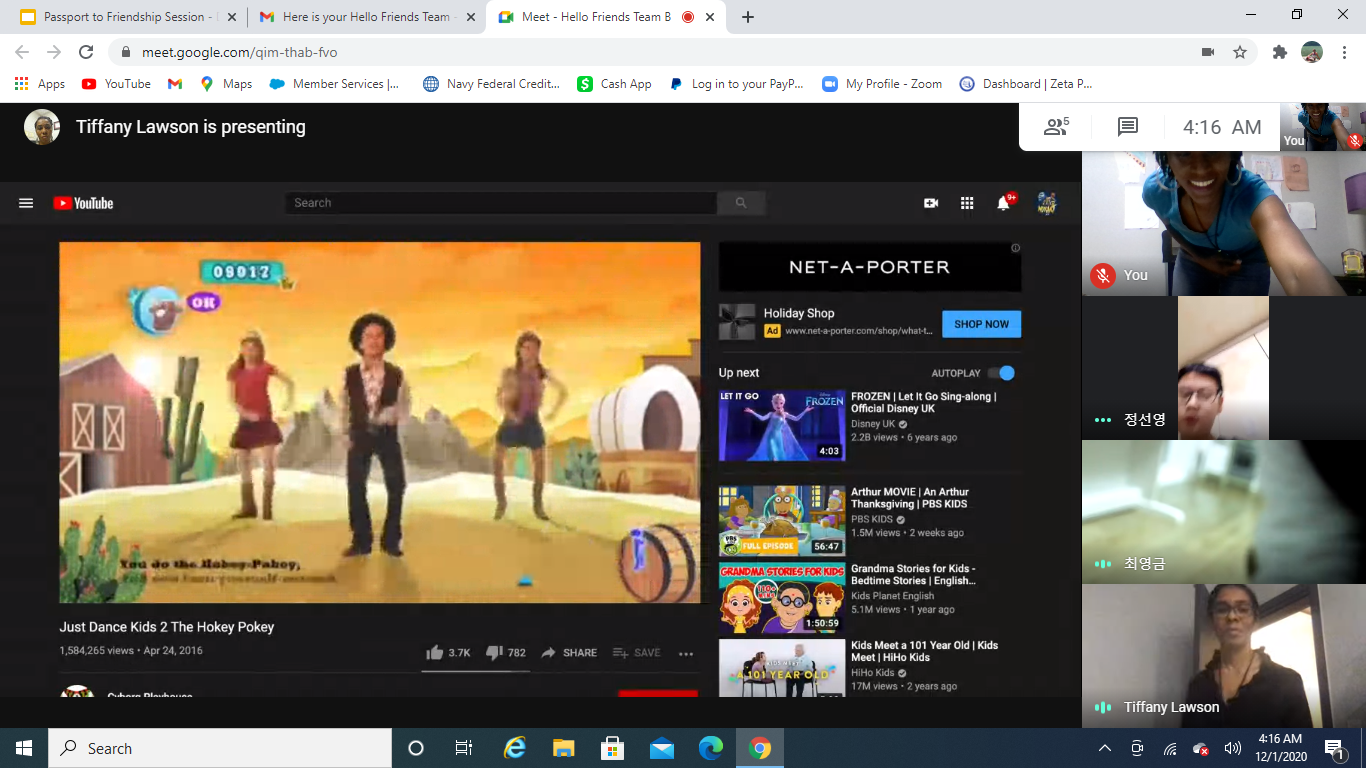1366x768 pixels.
Task: Toggle the Autoplay switch
Action: [x=1001, y=373]
